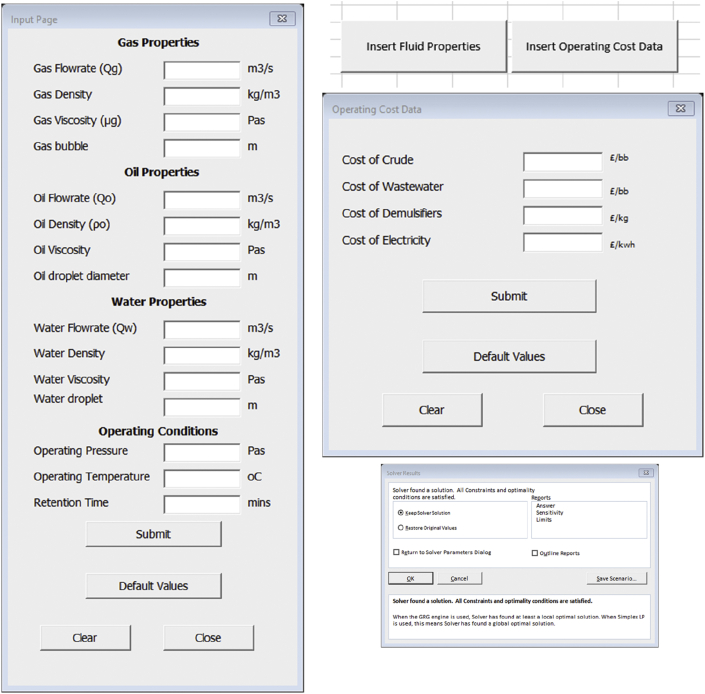The width and height of the screenshot is (705, 694).
Task: Clear the Operating Cost Data form
Action: coord(432,410)
